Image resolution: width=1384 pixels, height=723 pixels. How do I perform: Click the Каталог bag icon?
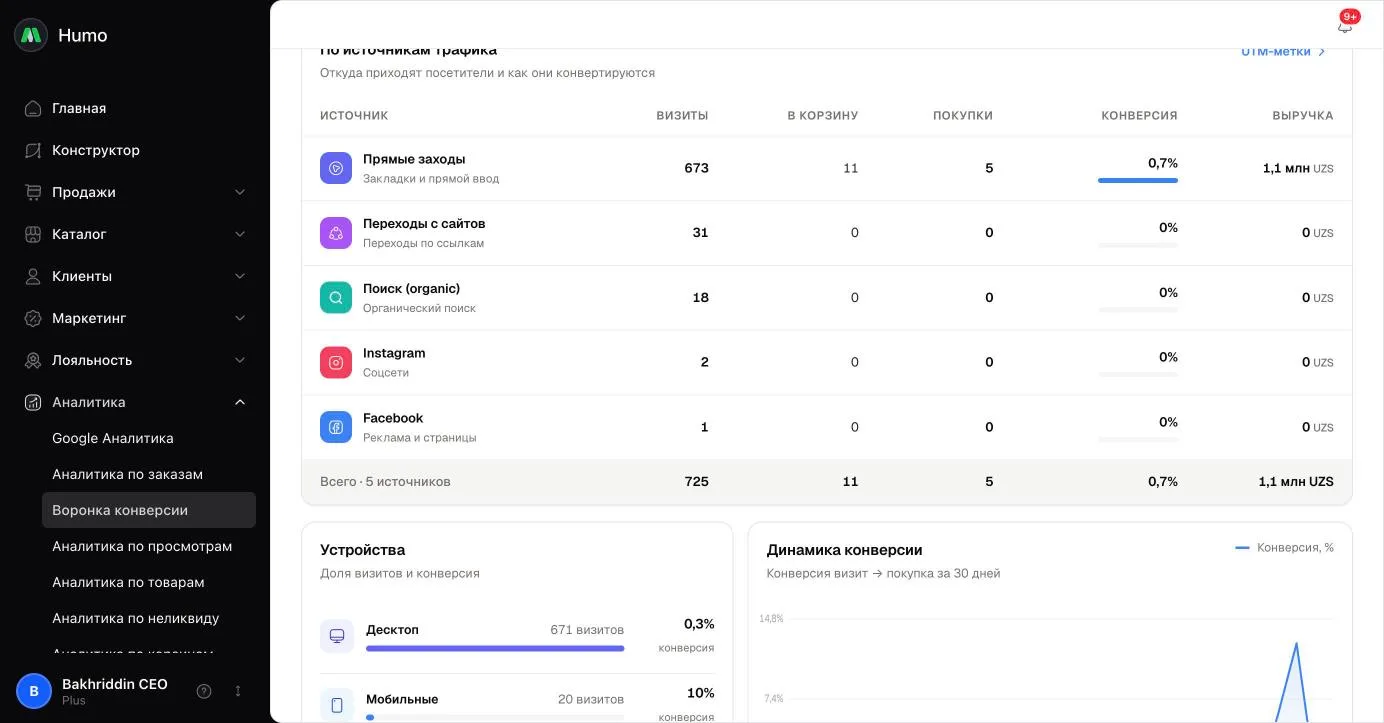33,234
